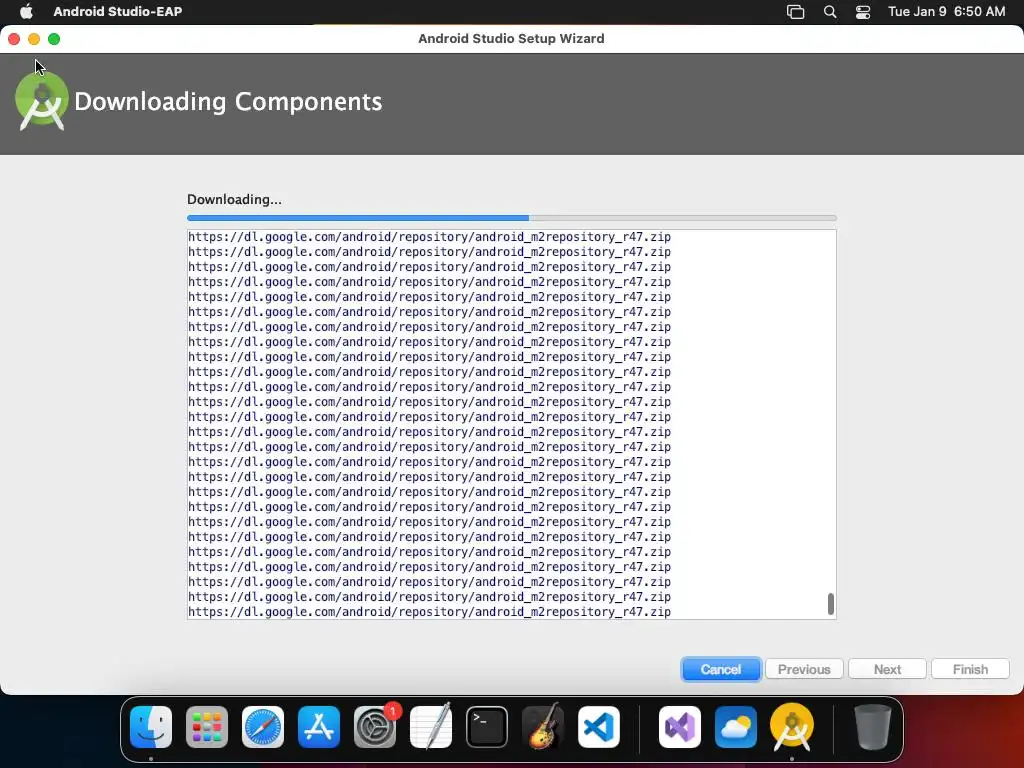This screenshot has height=768, width=1024.
Task: Open Finder from the dock
Action: 151,727
